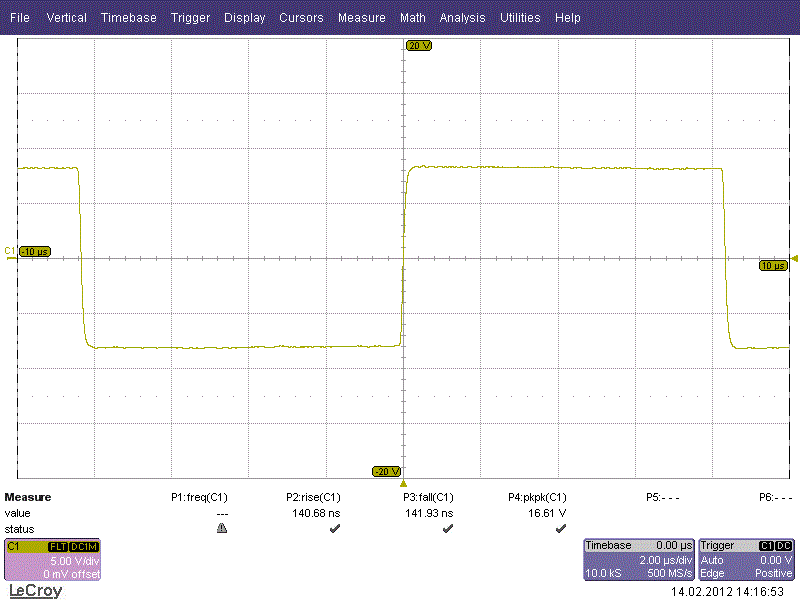Select the trigger delay marker below the grid

click(x=403, y=483)
